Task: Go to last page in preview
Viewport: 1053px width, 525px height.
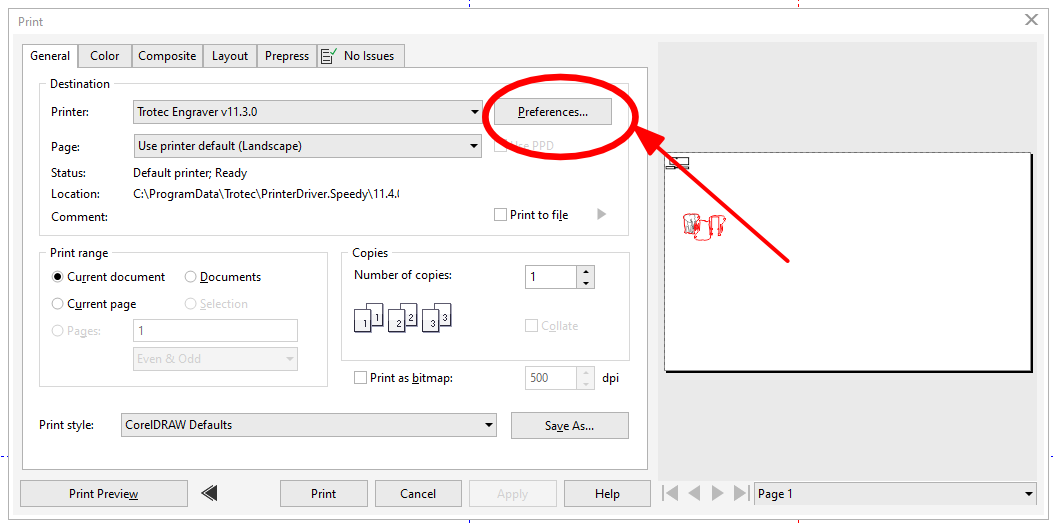Action: pos(741,493)
